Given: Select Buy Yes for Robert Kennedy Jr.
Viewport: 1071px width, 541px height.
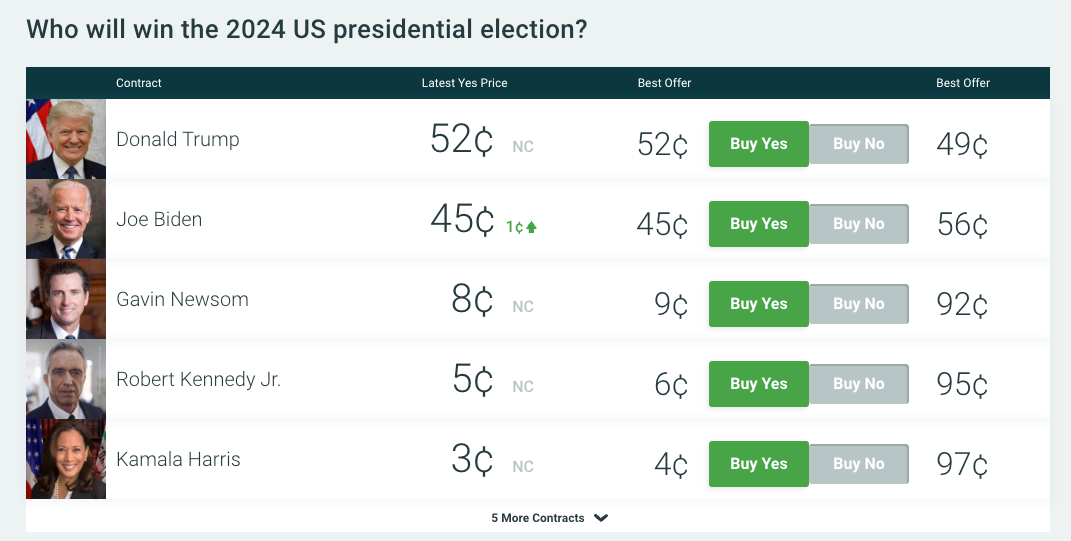Looking at the screenshot, I should pyautogui.click(x=758, y=384).
